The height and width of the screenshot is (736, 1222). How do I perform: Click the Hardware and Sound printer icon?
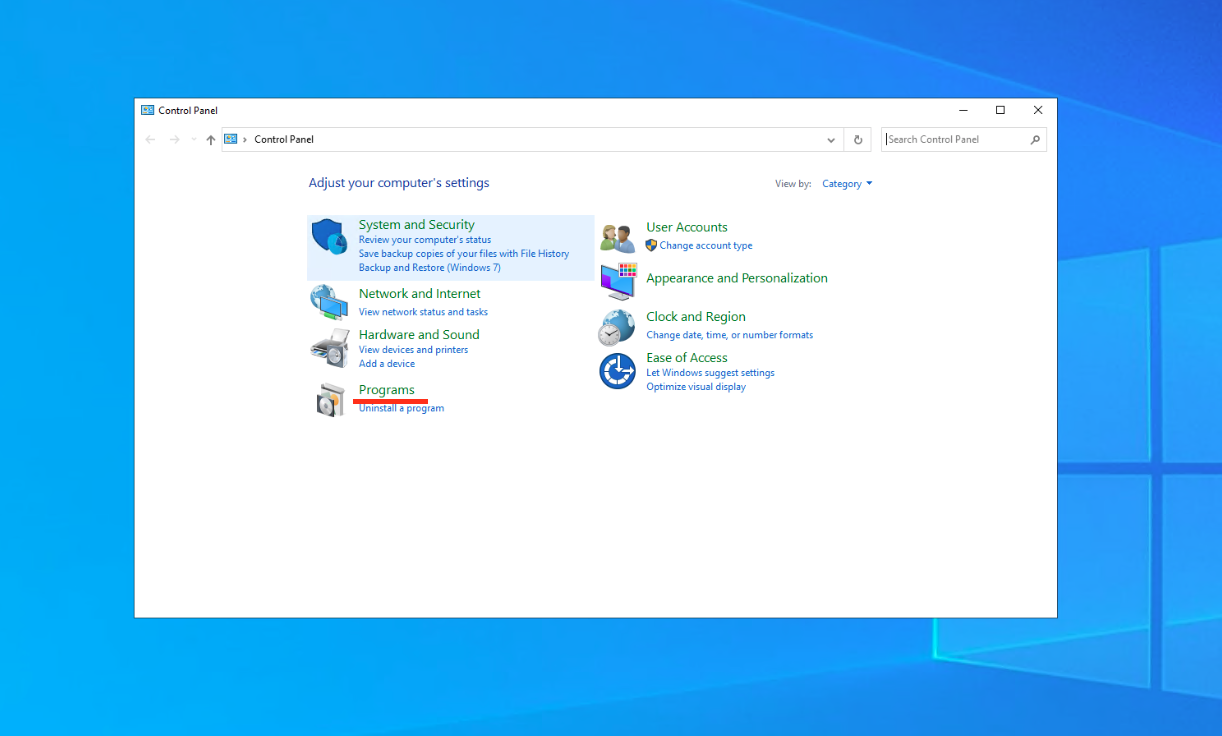[x=329, y=348]
